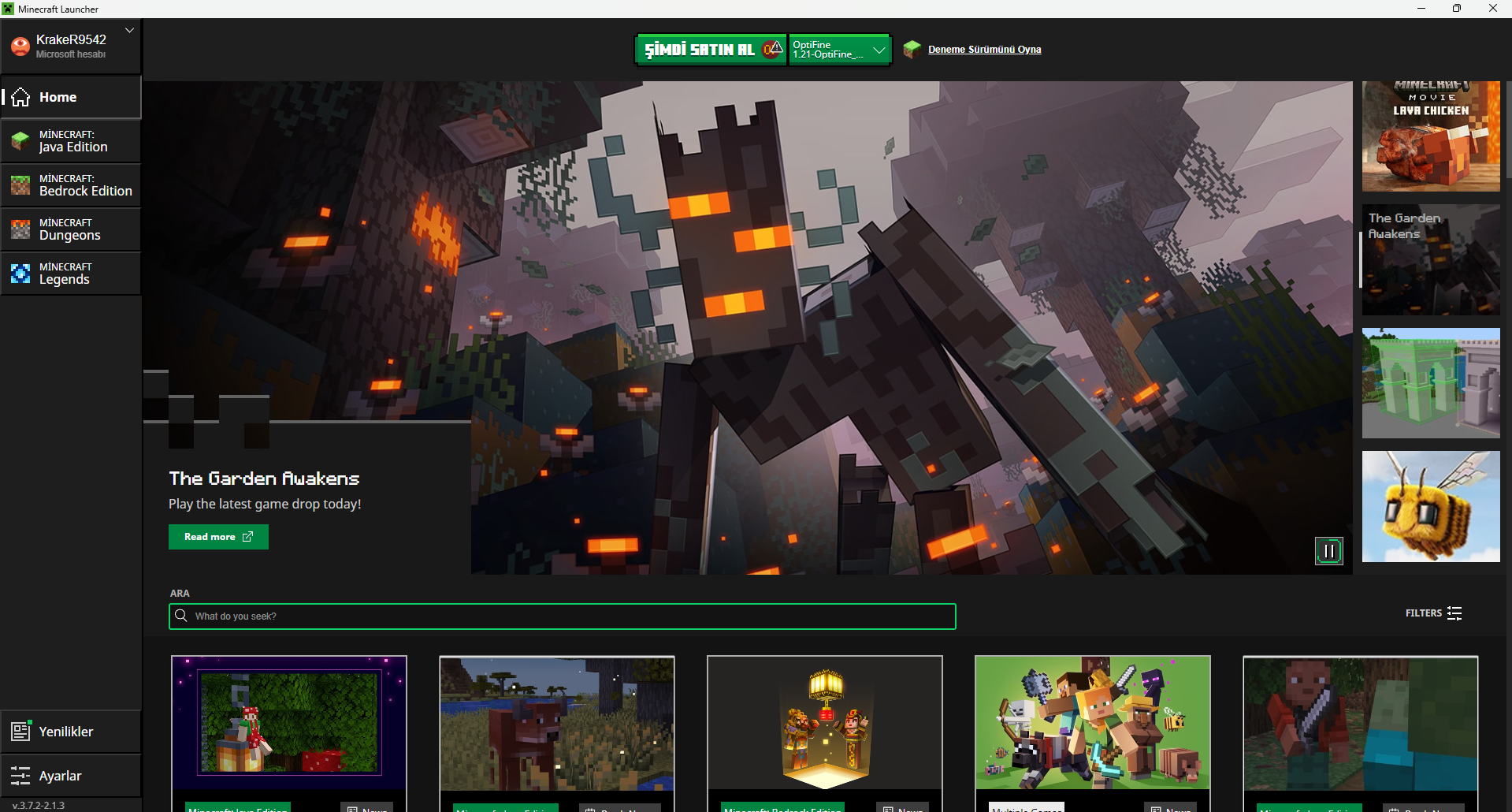Viewport: 1512px width, 812px height.
Task: Click the Minecraft Legends game icon
Action: click(x=20, y=274)
